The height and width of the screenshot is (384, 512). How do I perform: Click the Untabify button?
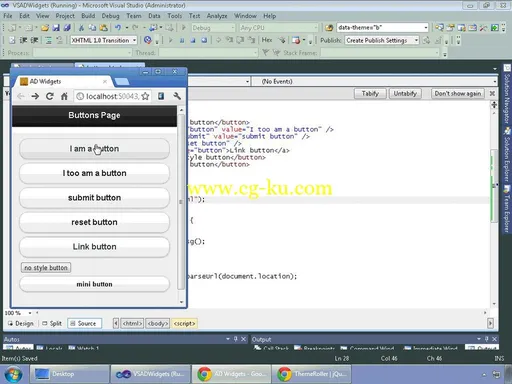405,94
